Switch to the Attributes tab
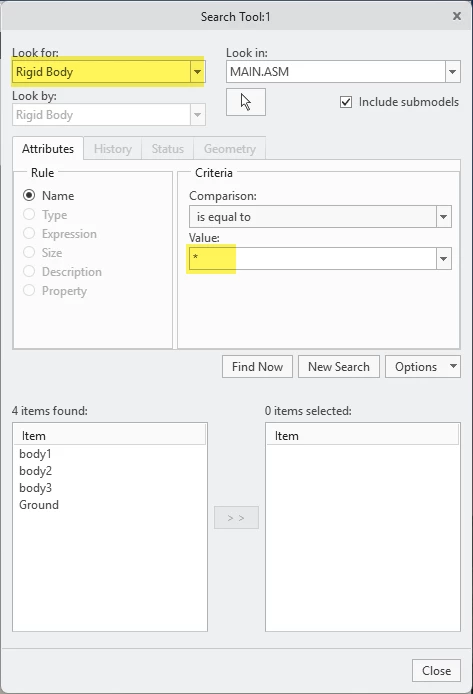 tap(48, 148)
